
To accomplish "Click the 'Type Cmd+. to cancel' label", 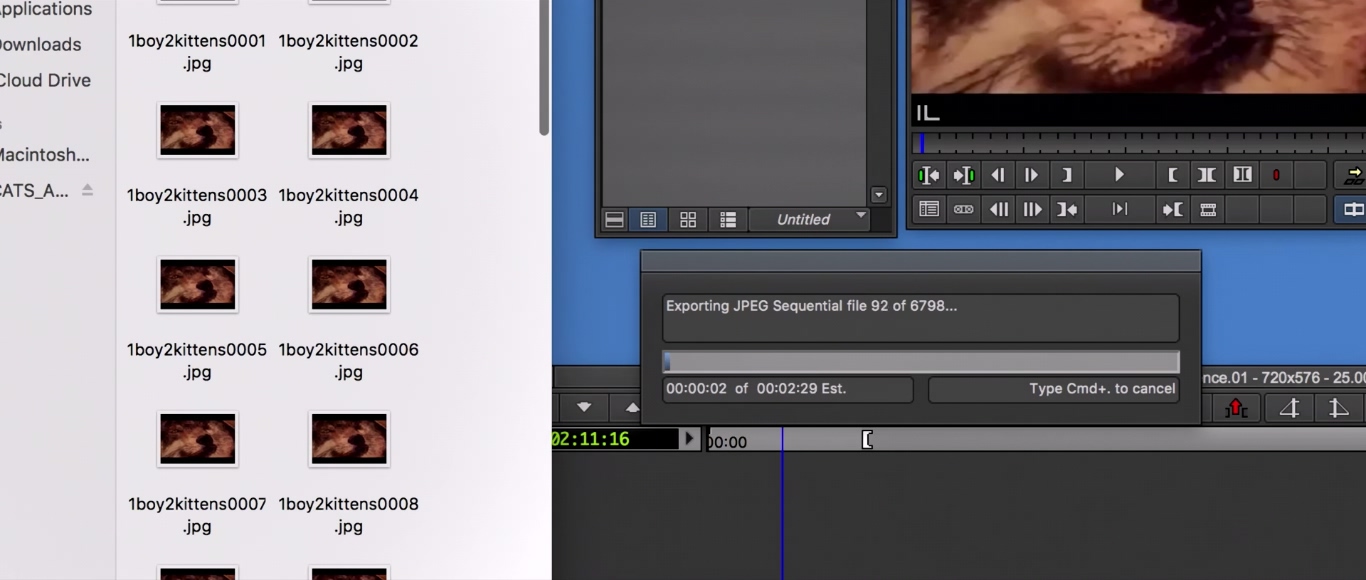I will pyautogui.click(x=1102, y=389).
